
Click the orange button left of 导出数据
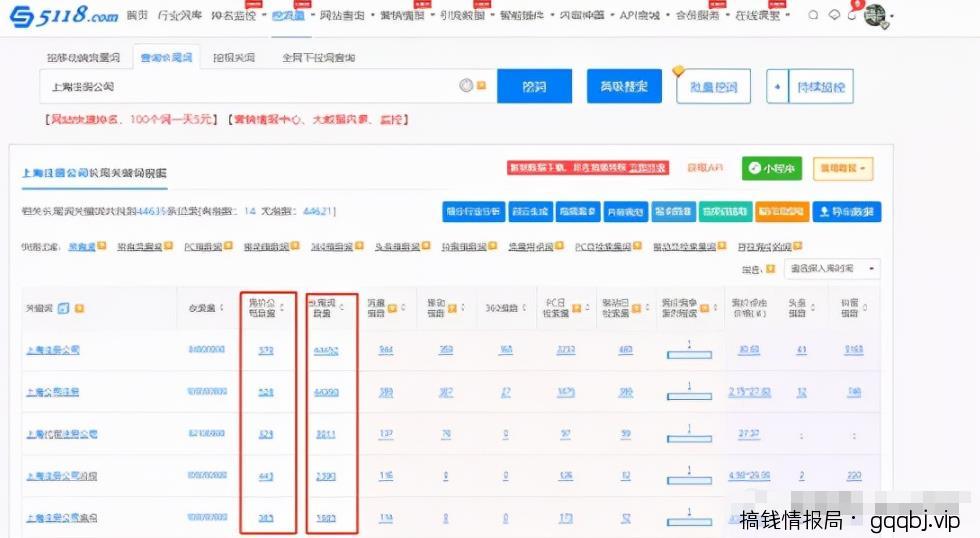tap(781, 212)
